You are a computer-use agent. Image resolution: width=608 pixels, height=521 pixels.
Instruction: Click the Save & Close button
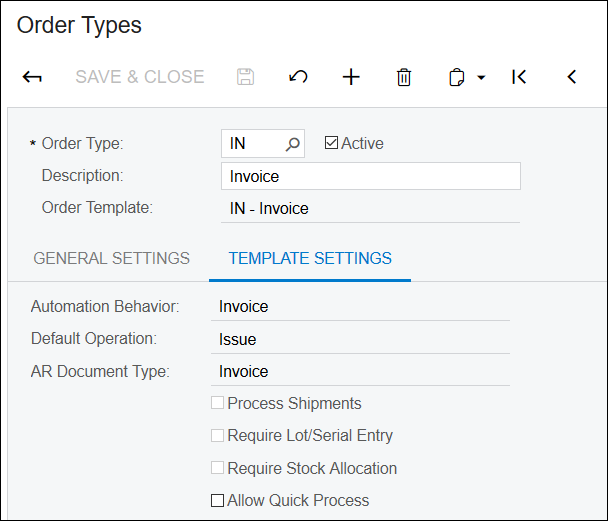(140, 77)
